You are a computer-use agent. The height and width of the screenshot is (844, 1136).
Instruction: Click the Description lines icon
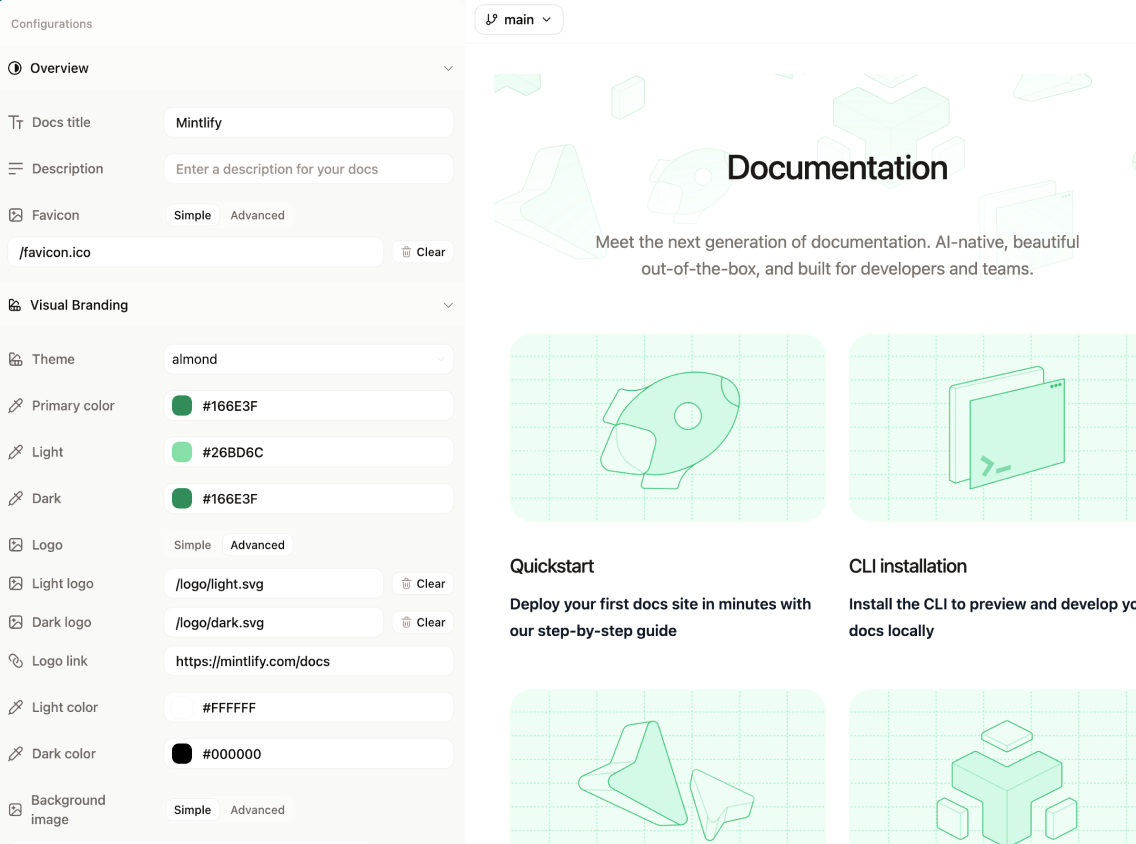15,168
